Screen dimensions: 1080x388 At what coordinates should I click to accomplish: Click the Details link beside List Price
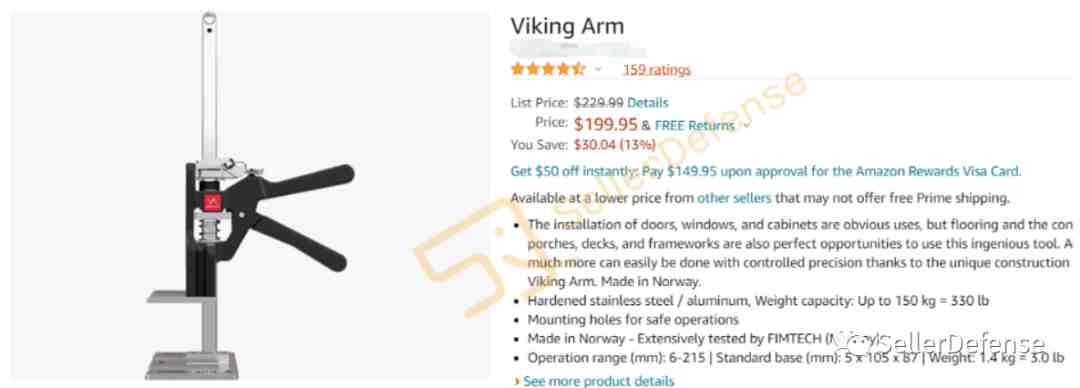[647, 103]
